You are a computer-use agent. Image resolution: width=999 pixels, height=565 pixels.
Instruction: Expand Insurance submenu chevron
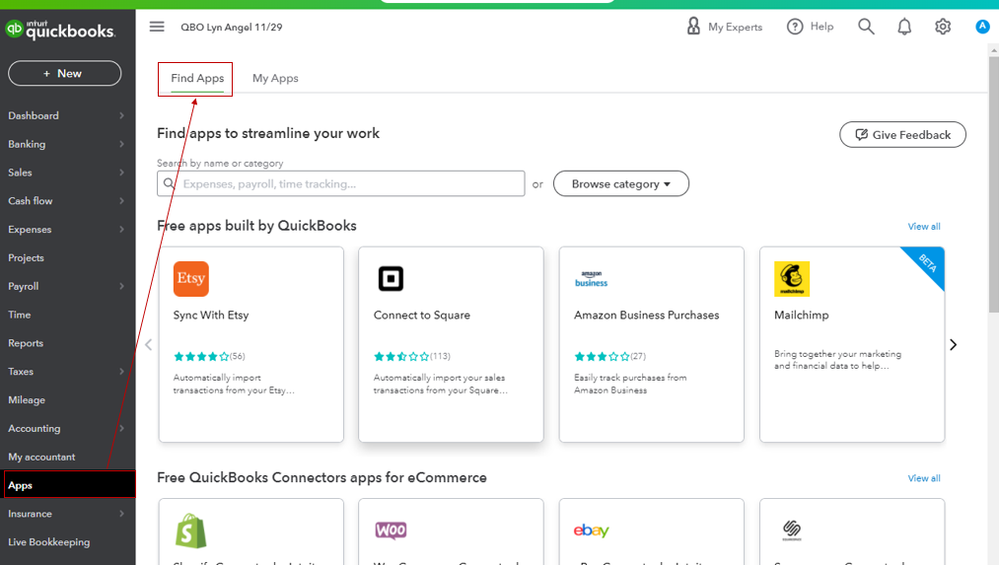(x=121, y=513)
